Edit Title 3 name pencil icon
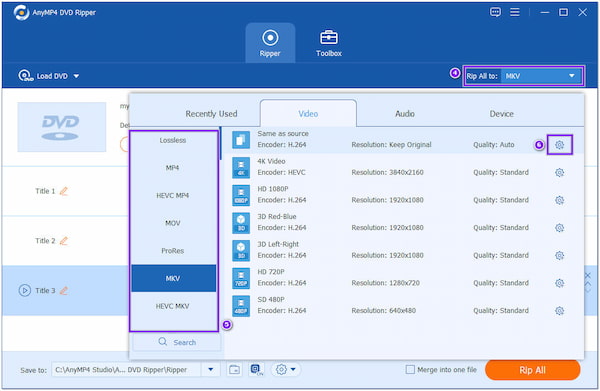The width and height of the screenshot is (600, 391). 64,291
